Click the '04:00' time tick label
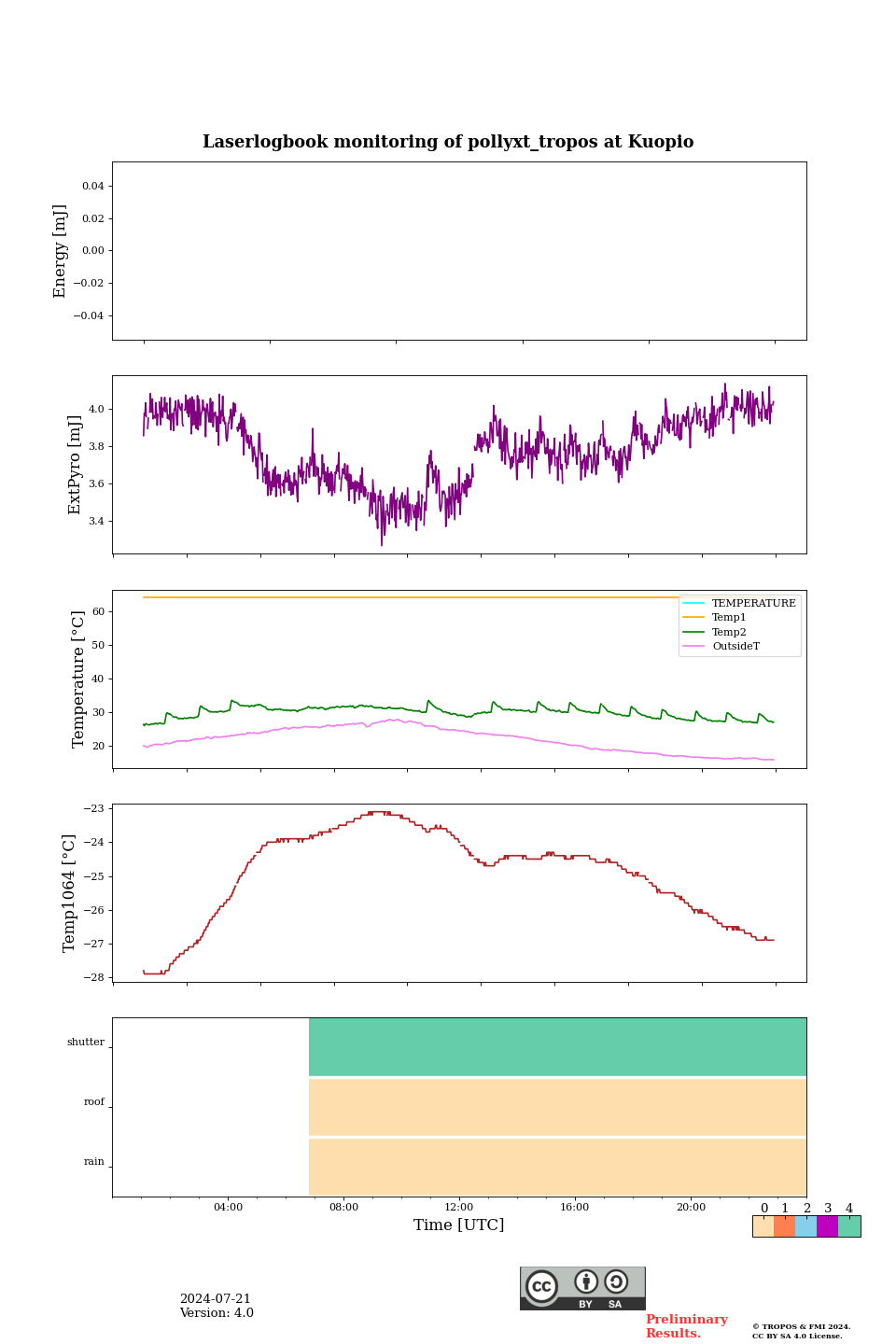Image resolution: width=896 pixels, height=1344 pixels. (x=228, y=1208)
